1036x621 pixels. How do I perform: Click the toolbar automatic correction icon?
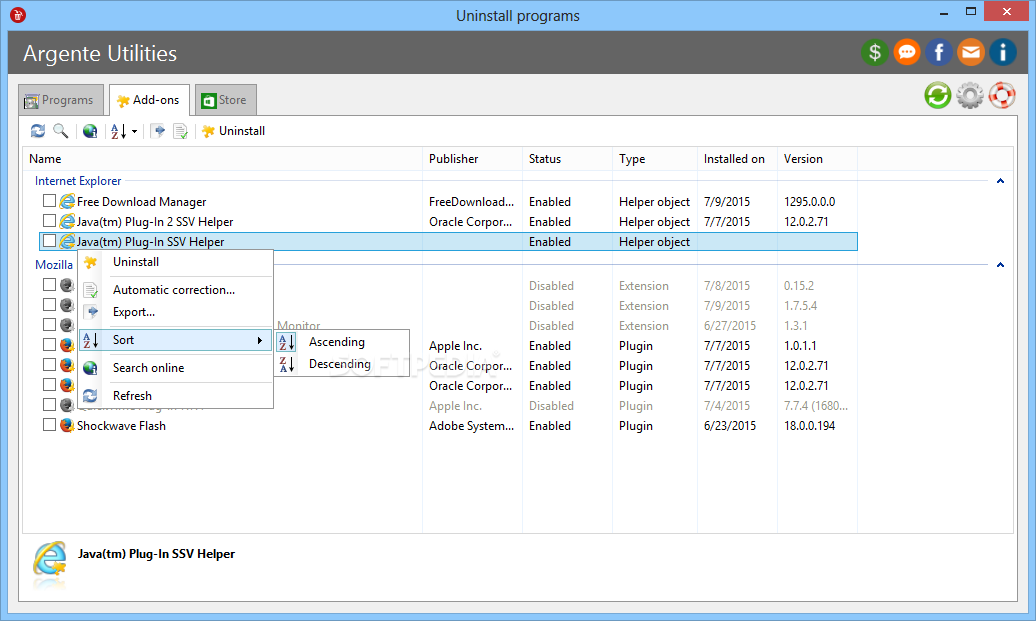[x=180, y=131]
